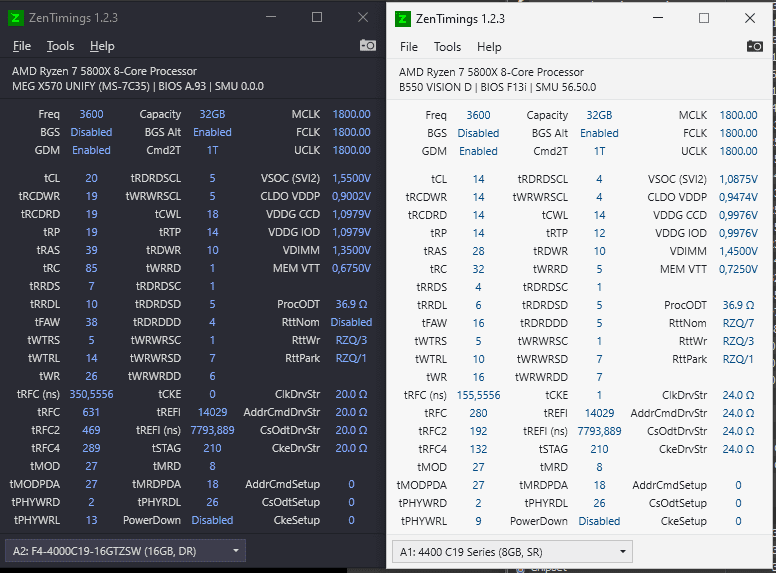Click tRFC2 value 469
776x573 pixels.
(91, 430)
